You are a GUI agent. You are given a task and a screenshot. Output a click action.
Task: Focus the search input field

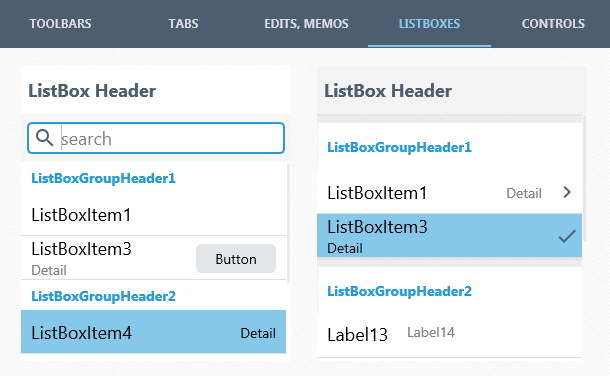click(x=156, y=138)
